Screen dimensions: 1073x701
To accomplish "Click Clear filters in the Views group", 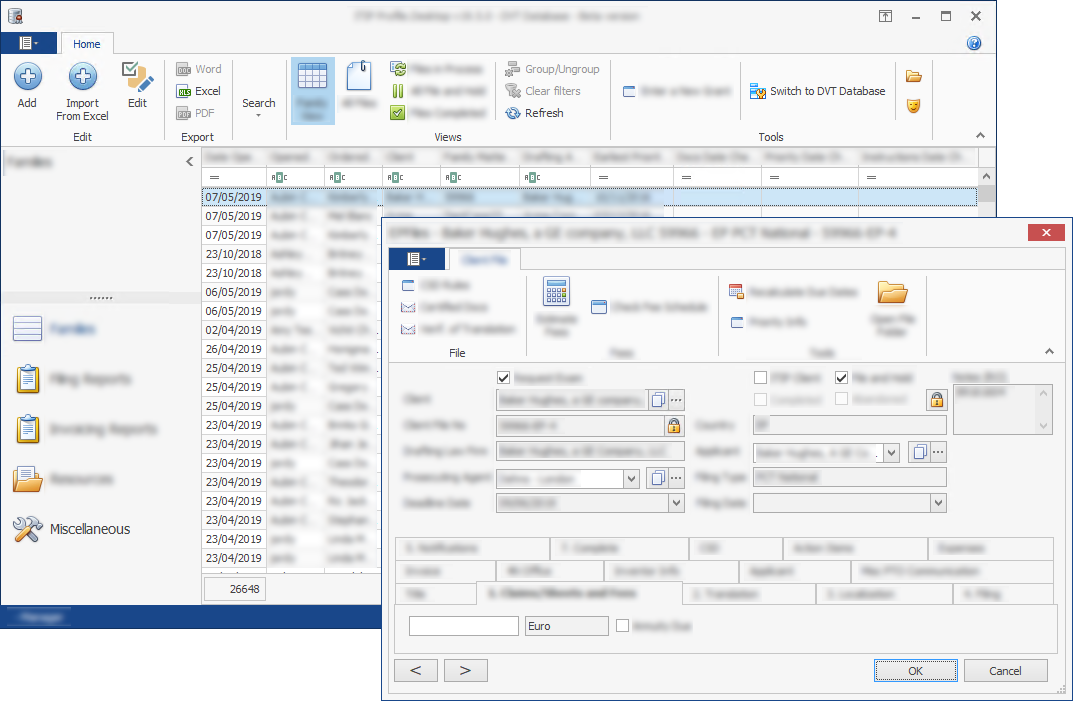I will coord(543,91).
